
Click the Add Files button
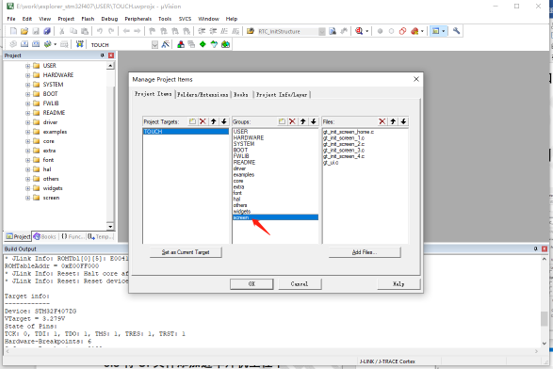[x=364, y=252]
